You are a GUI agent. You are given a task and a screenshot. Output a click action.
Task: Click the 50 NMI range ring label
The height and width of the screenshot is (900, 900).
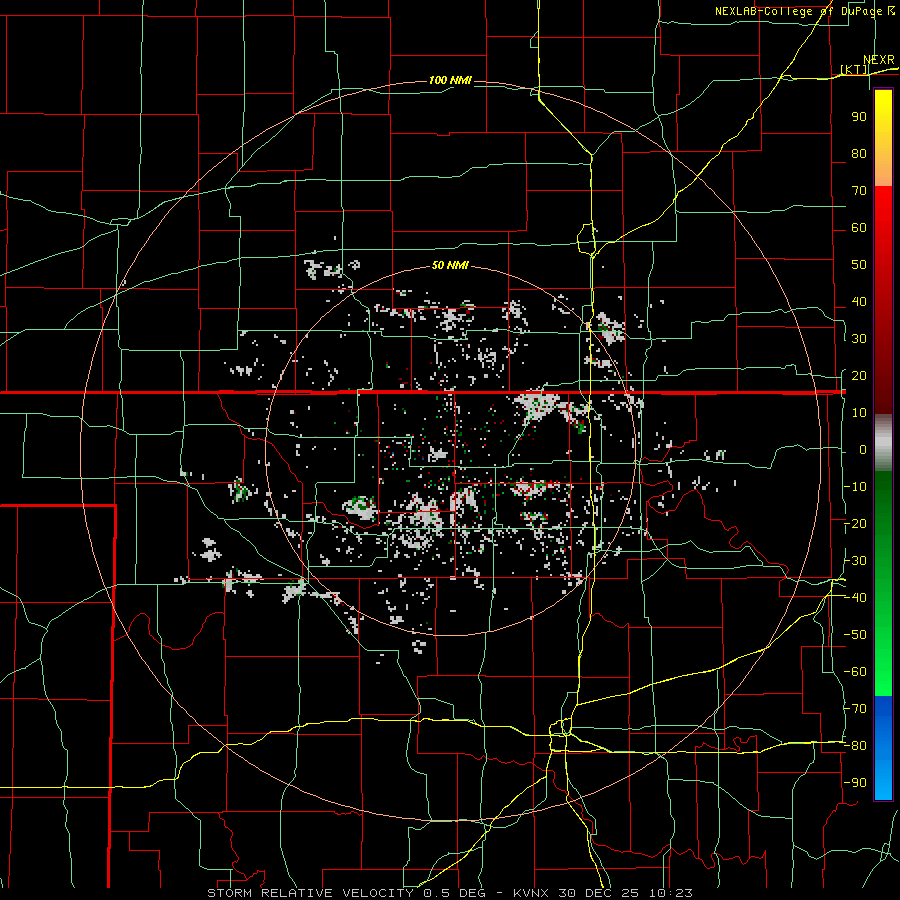[x=450, y=265]
